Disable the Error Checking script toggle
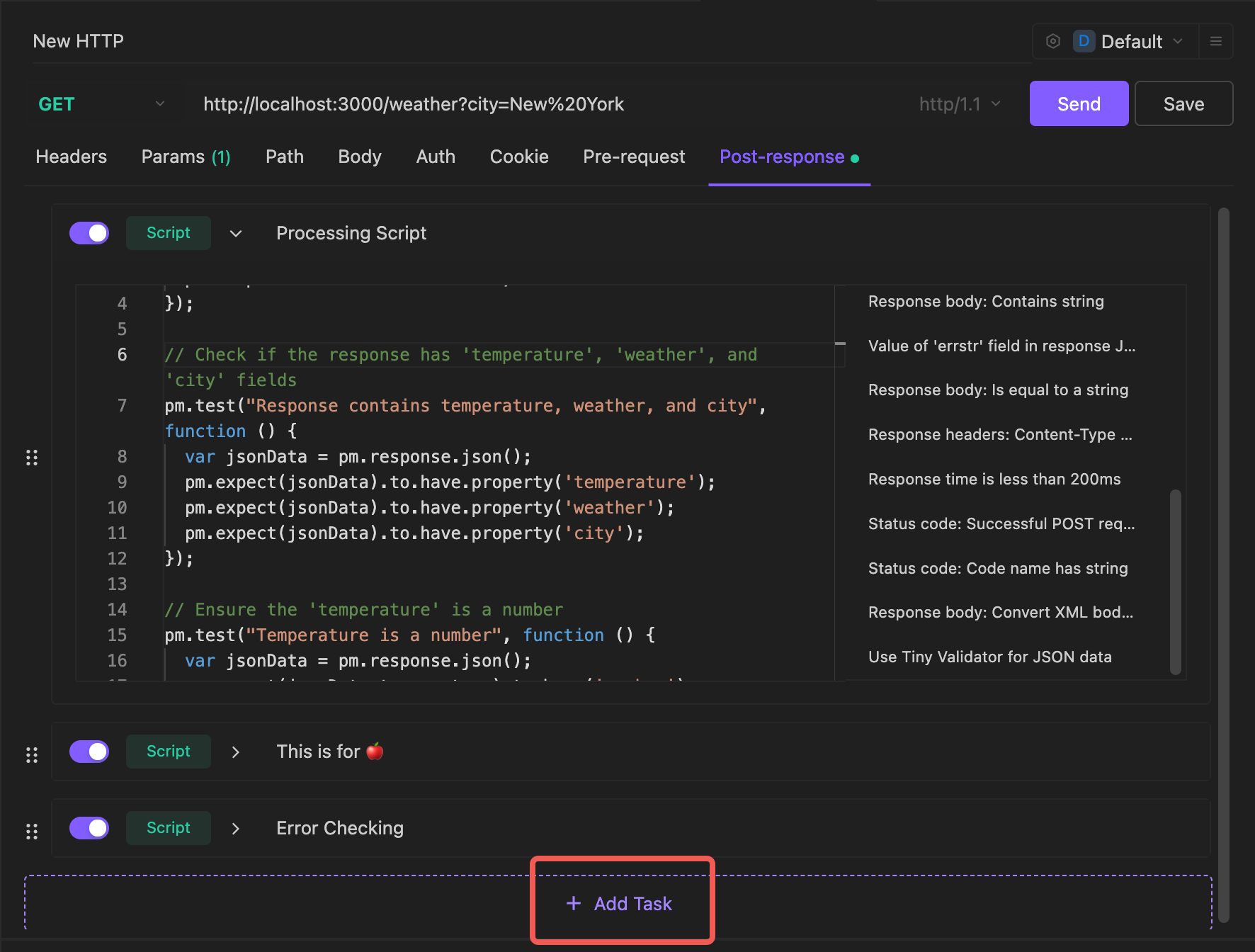This screenshot has height=952, width=1255. pyautogui.click(x=89, y=828)
